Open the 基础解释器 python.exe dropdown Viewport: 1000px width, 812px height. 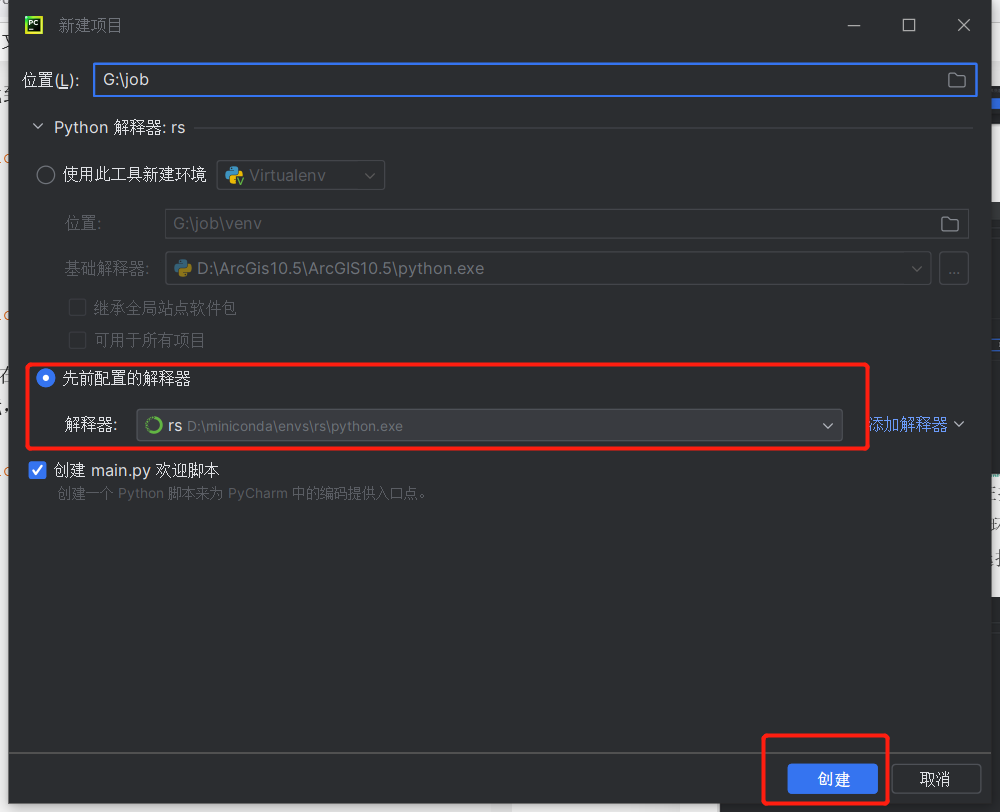tap(548, 269)
